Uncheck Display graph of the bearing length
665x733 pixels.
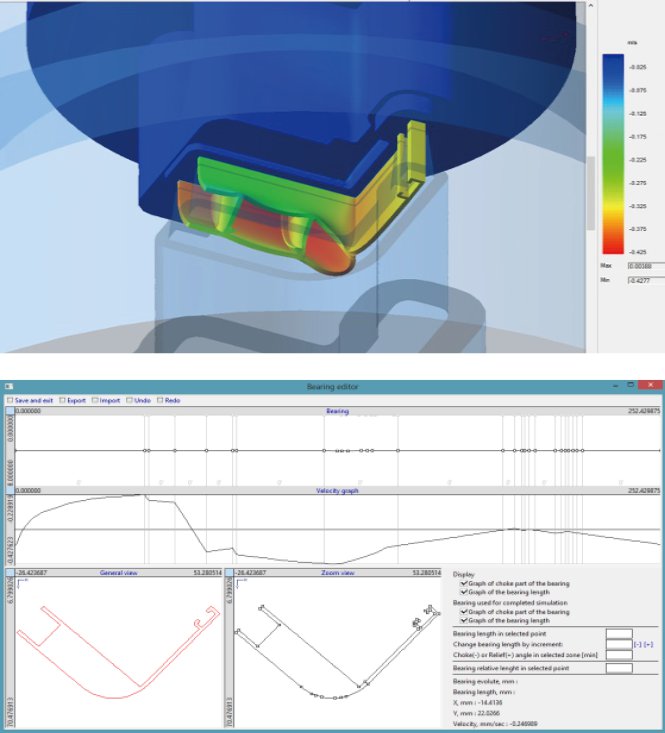tap(463, 593)
